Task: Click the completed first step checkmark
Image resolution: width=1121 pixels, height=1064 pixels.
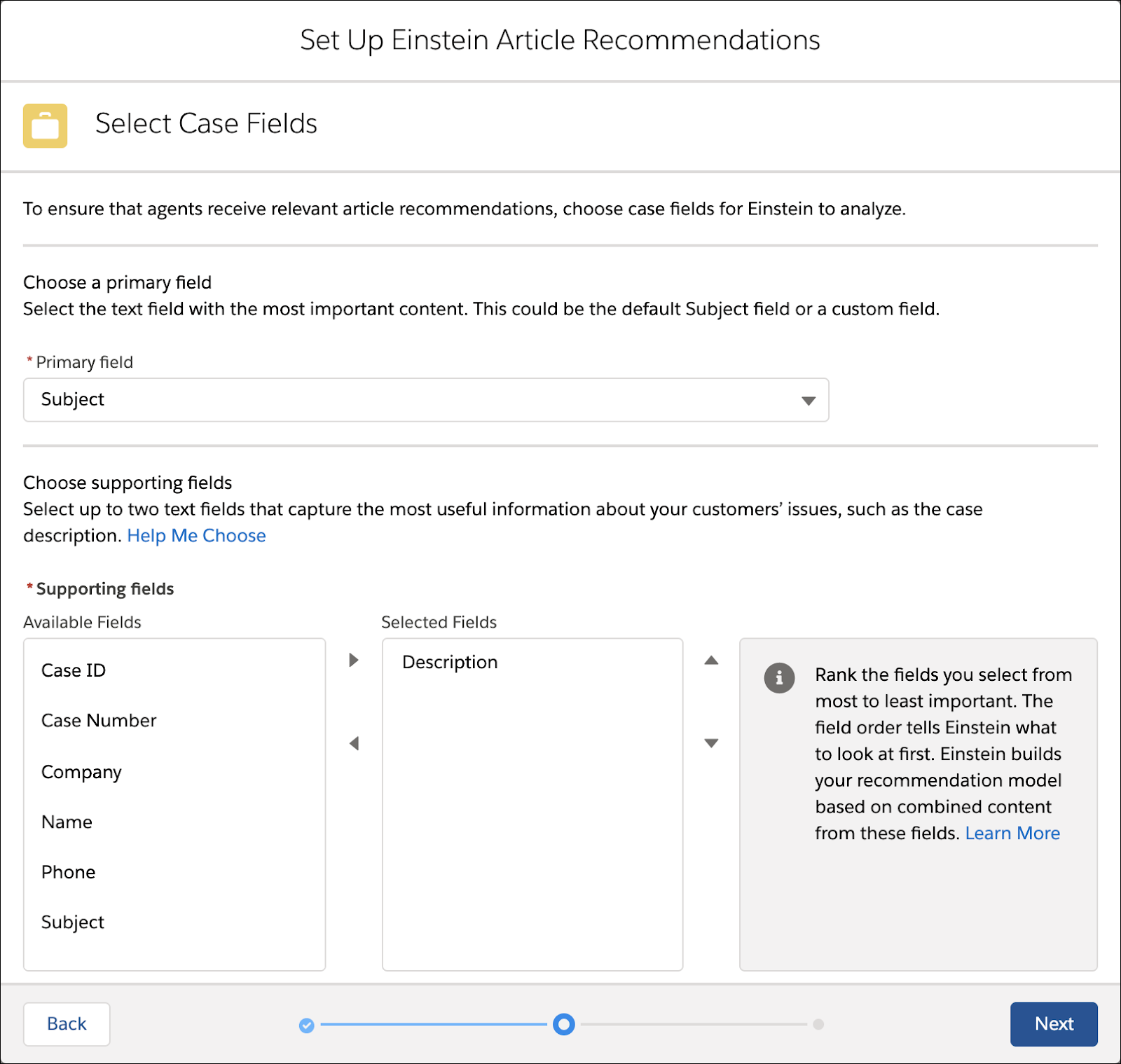Action: click(307, 1025)
